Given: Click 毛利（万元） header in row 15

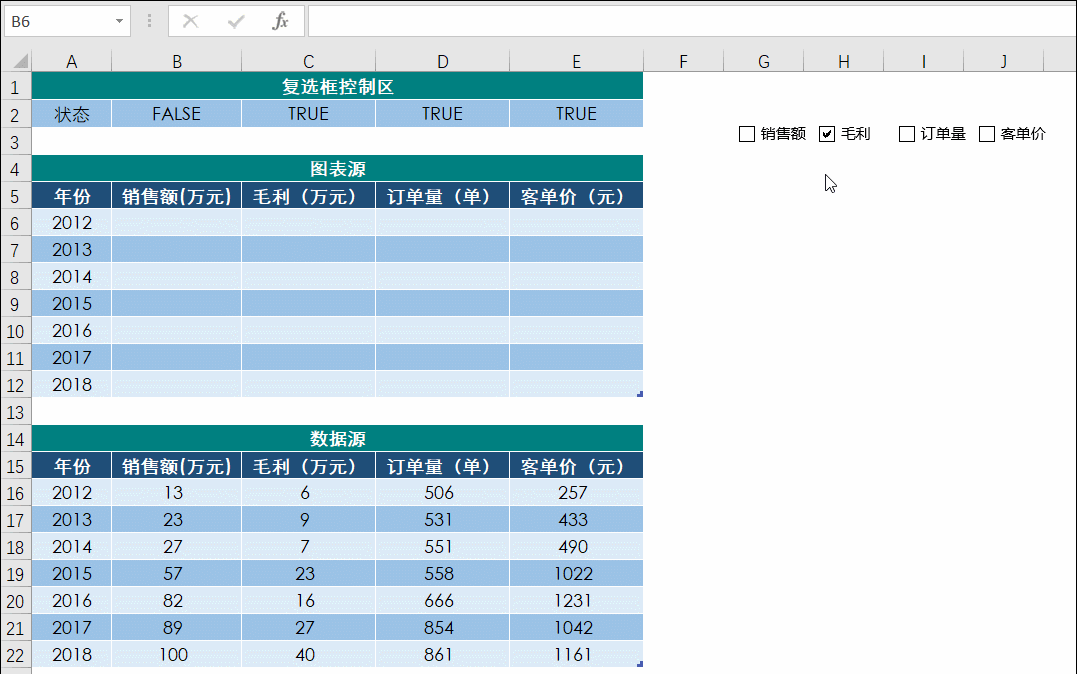Looking at the screenshot, I should click(308, 466).
